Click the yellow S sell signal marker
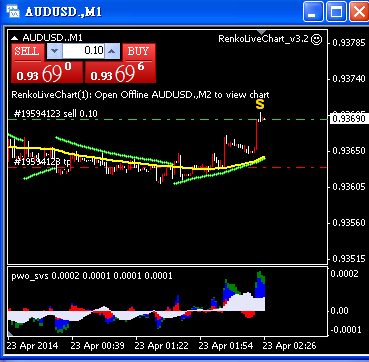Screen dimensions: 369x362 point(260,104)
